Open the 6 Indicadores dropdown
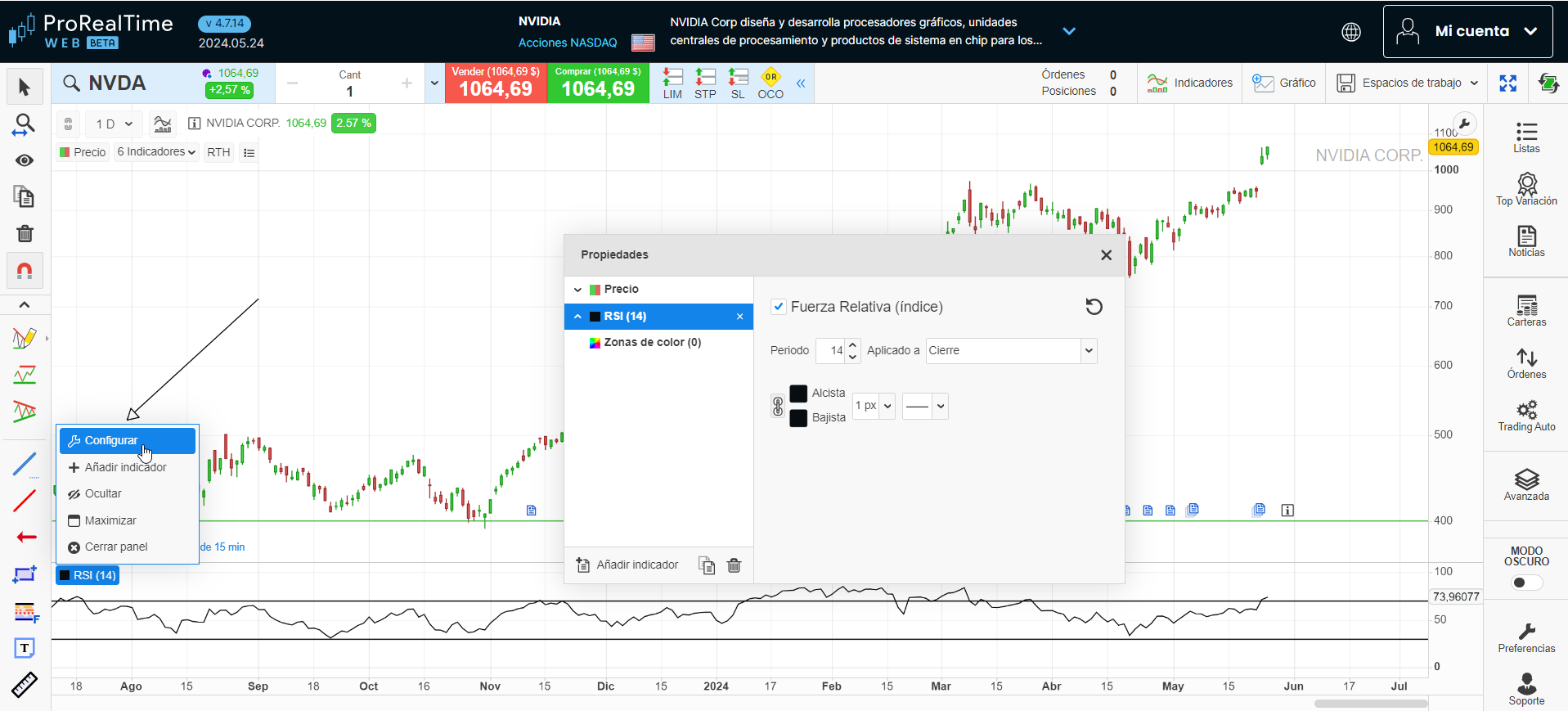The height and width of the screenshot is (711, 1568). [x=156, y=152]
